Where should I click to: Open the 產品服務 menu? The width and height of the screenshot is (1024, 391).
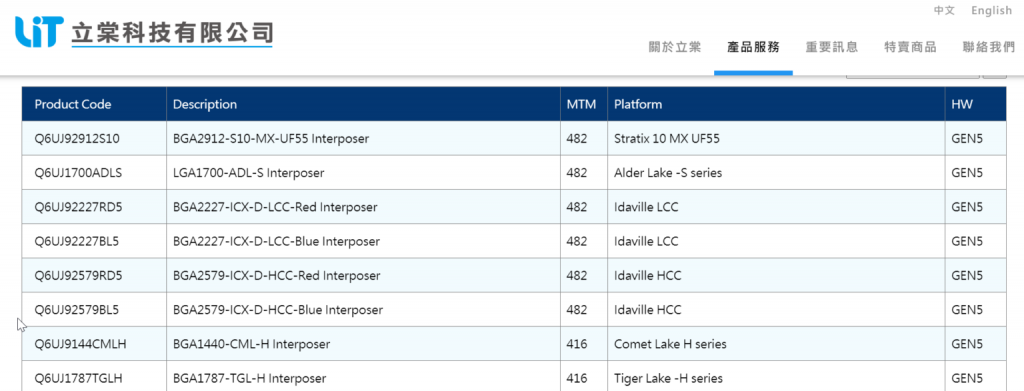click(x=753, y=47)
